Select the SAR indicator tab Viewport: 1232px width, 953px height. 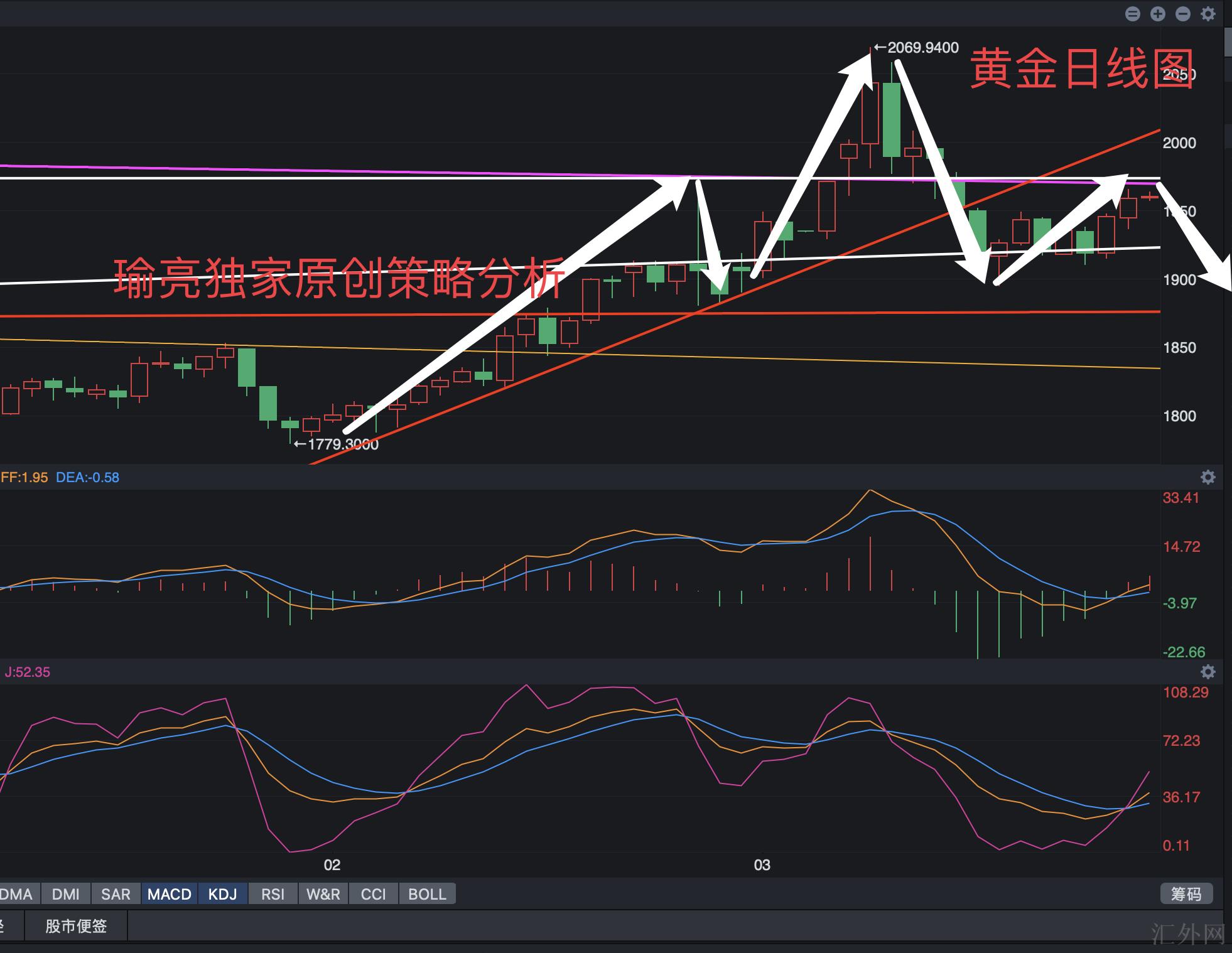tap(116, 894)
